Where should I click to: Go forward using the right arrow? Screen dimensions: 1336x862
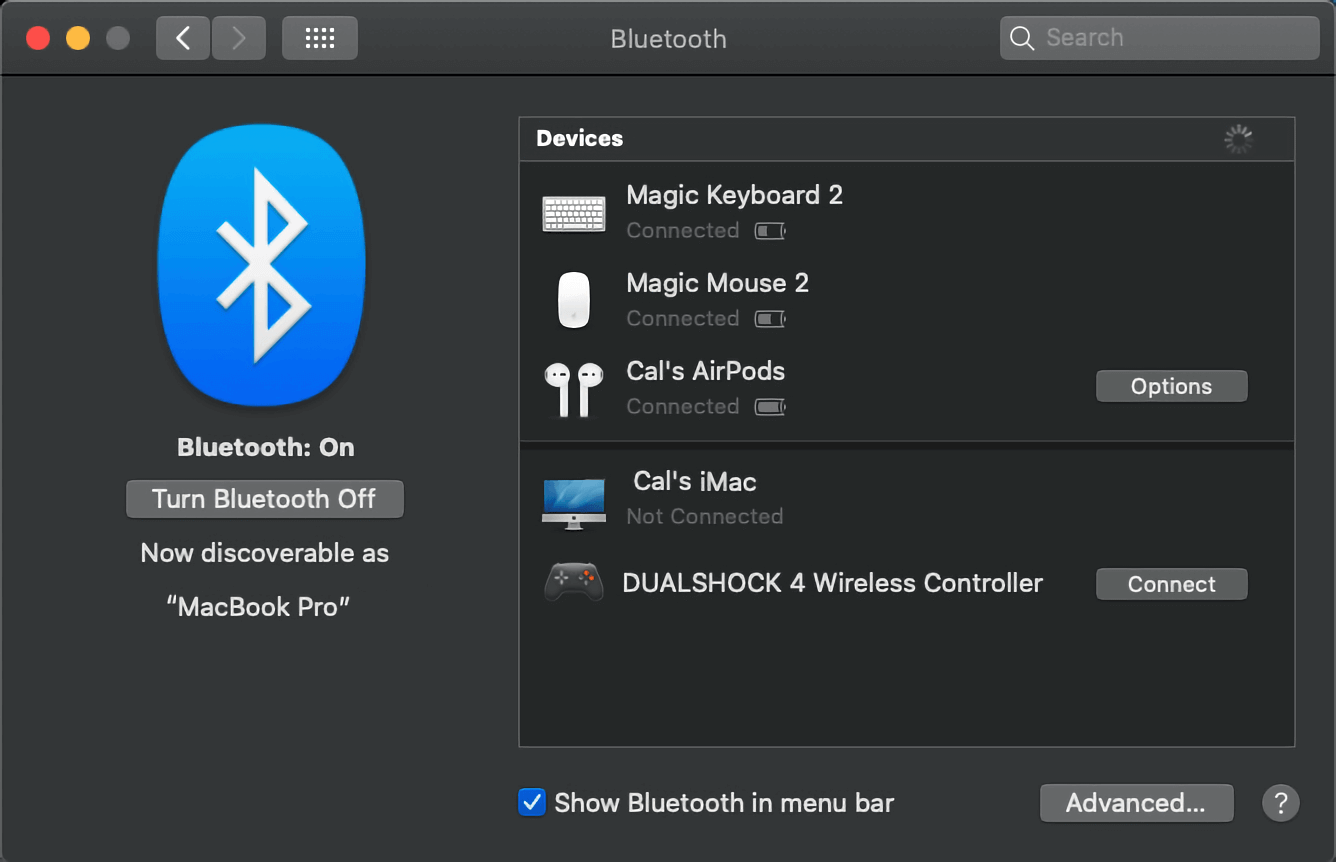238,38
